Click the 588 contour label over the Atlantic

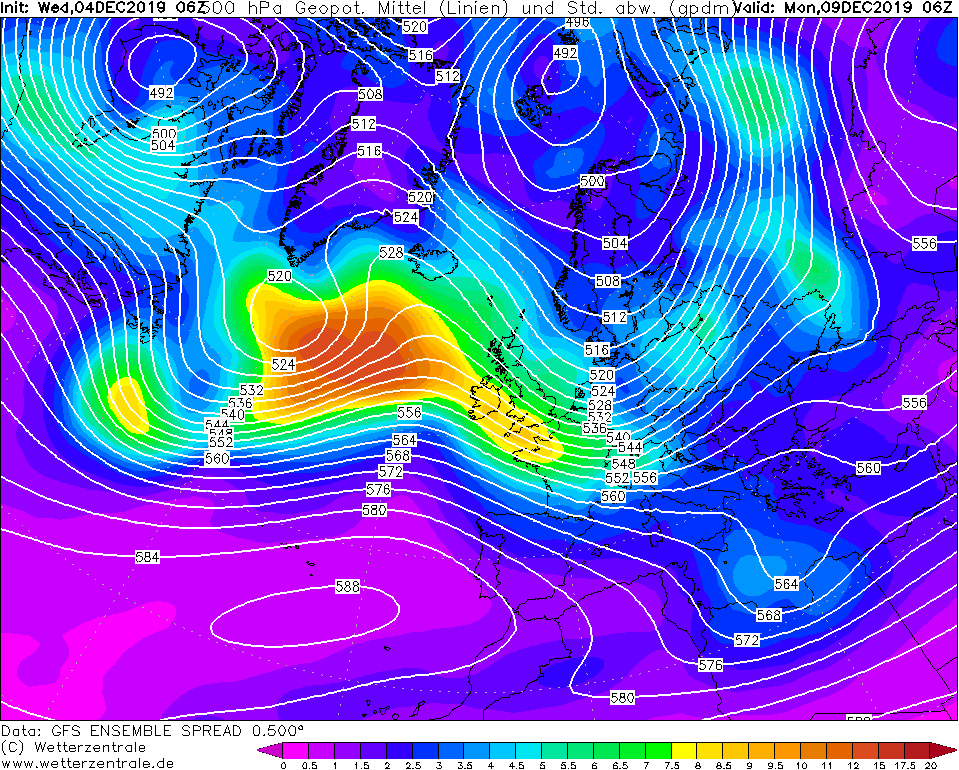[x=347, y=587]
